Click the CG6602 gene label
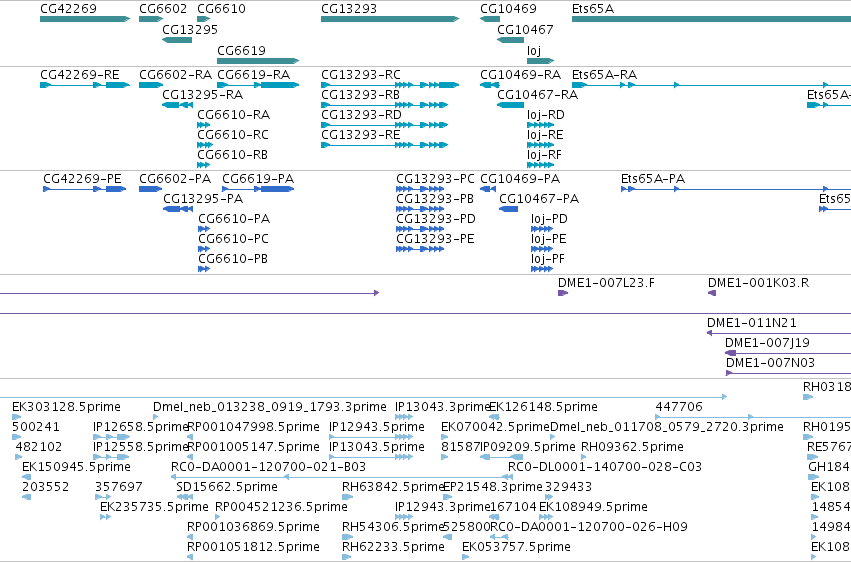This screenshot has height=562, width=851. (163, 9)
